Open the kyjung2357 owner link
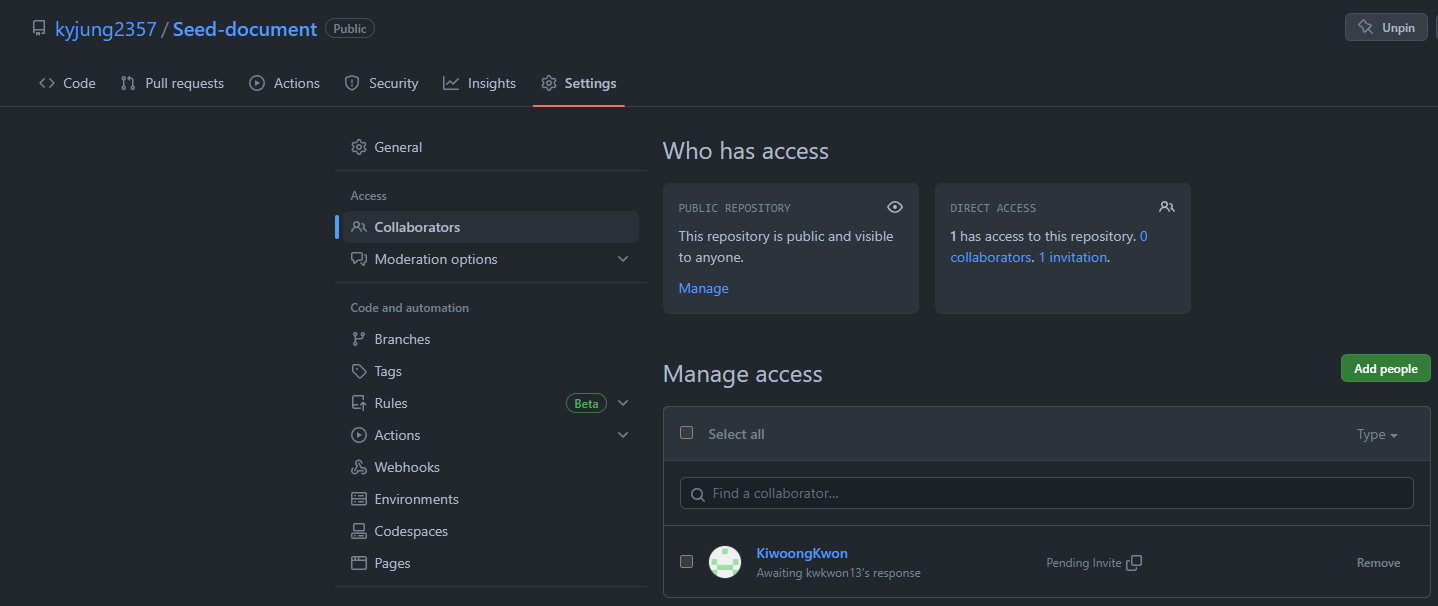The height and width of the screenshot is (606, 1438). (x=106, y=29)
